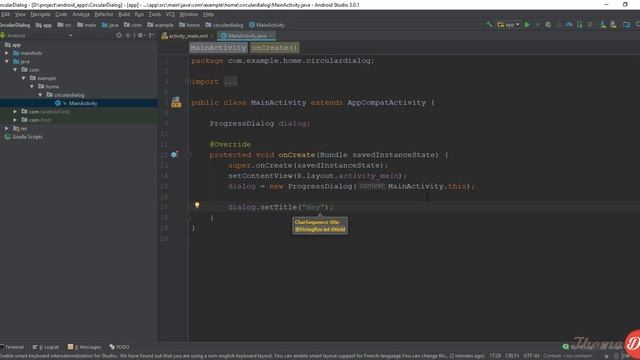Viewport: 640px width, 360px height.
Task: Open the TODO tool window
Action: point(119,347)
